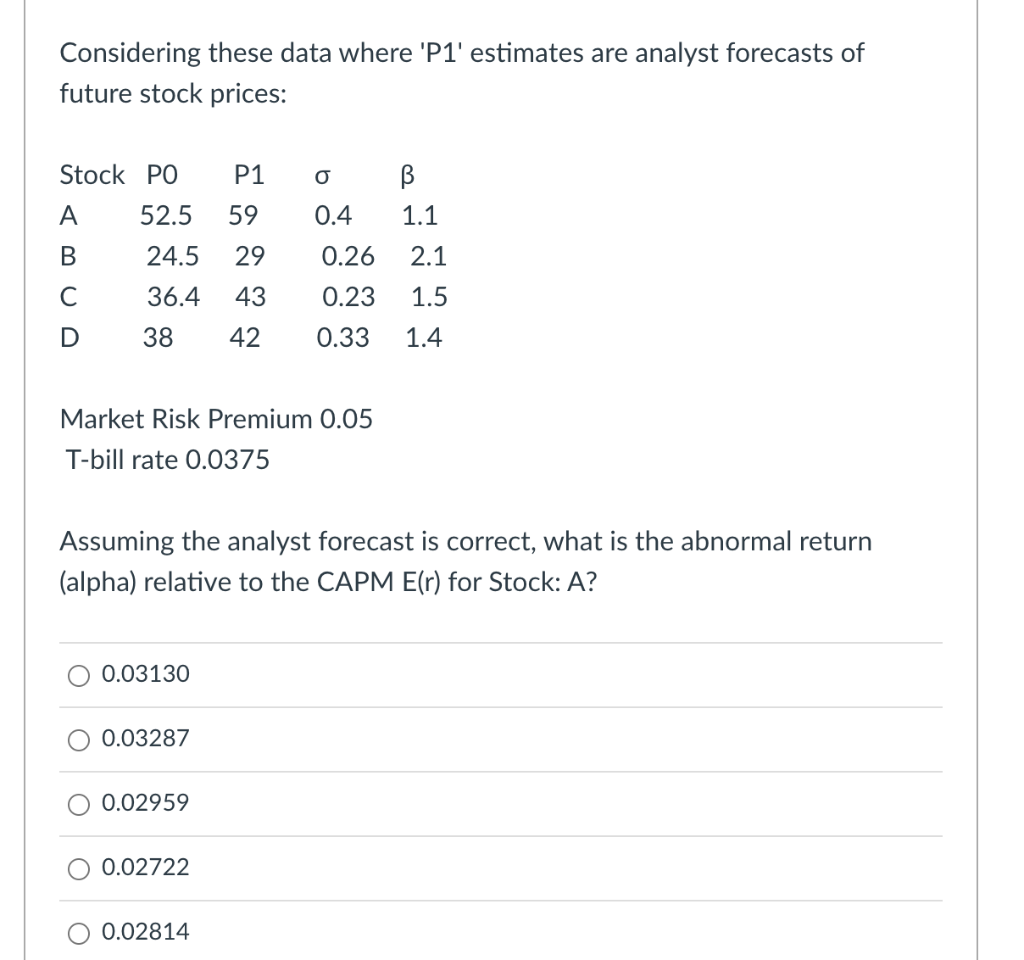
Task: Select the radio button for answer 0.03287
Action: pos(79,739)
